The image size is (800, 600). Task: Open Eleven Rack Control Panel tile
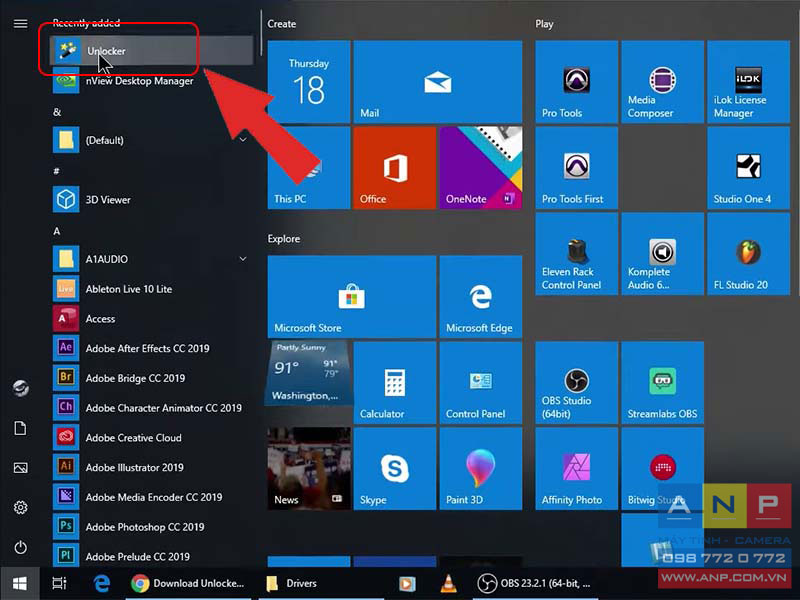(577, 254)
